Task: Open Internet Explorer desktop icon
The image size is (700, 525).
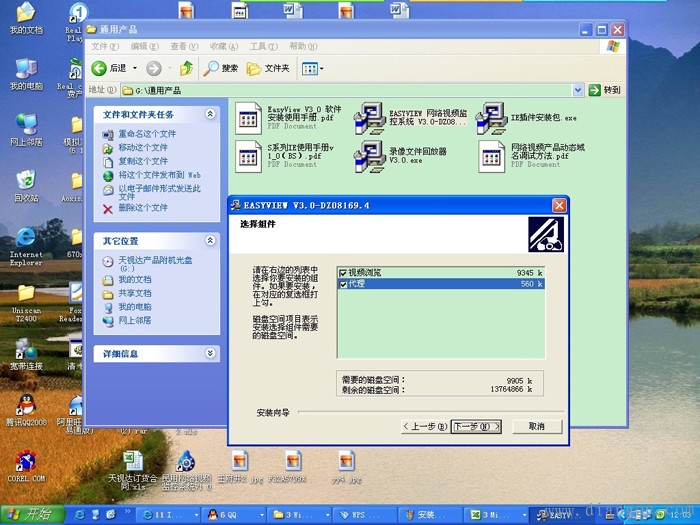Action: tap(25, 238)
